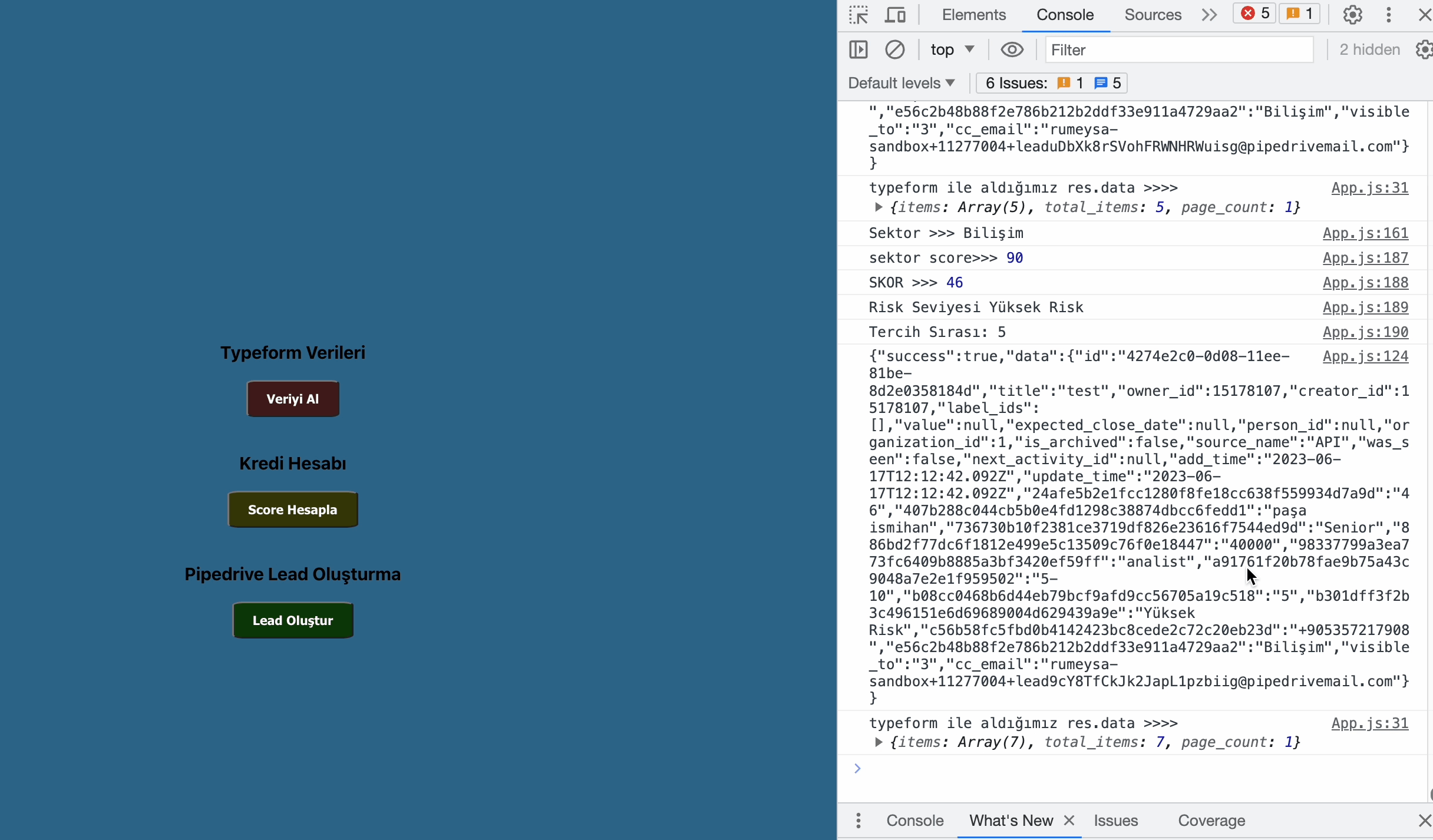Toggle the console sidebar panel icon

click(x=859, y=50)
